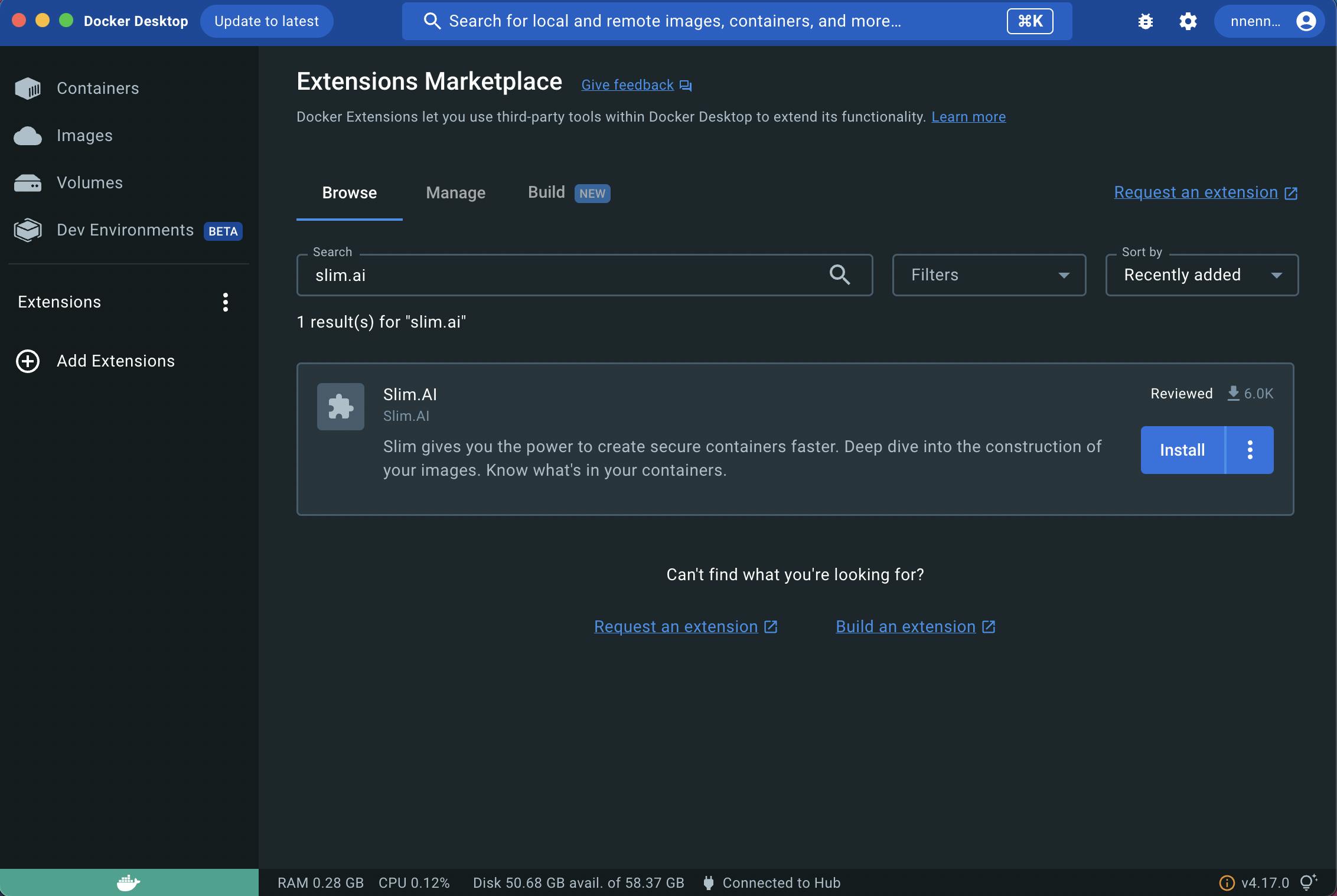Click the top search bar magnifier icon
The width and height of the screenshot is (1337, 896).
click(432, 21)
